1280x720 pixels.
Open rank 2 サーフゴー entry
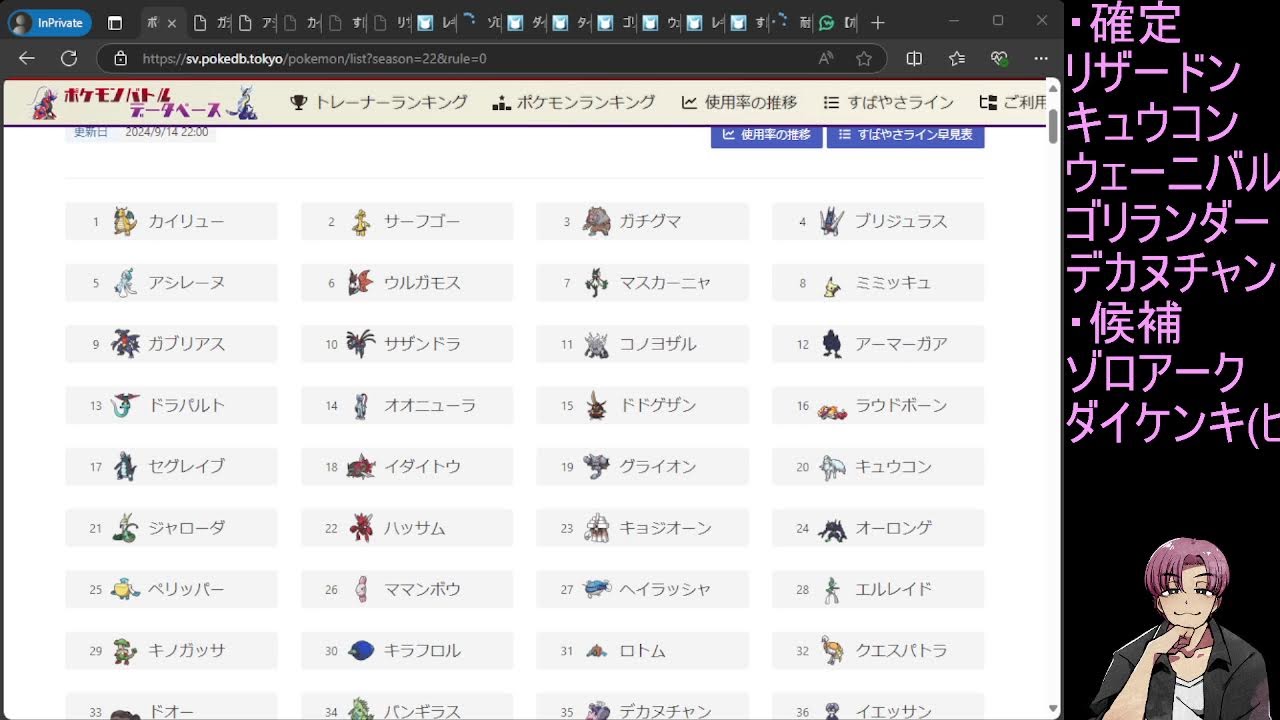[407, 221]
